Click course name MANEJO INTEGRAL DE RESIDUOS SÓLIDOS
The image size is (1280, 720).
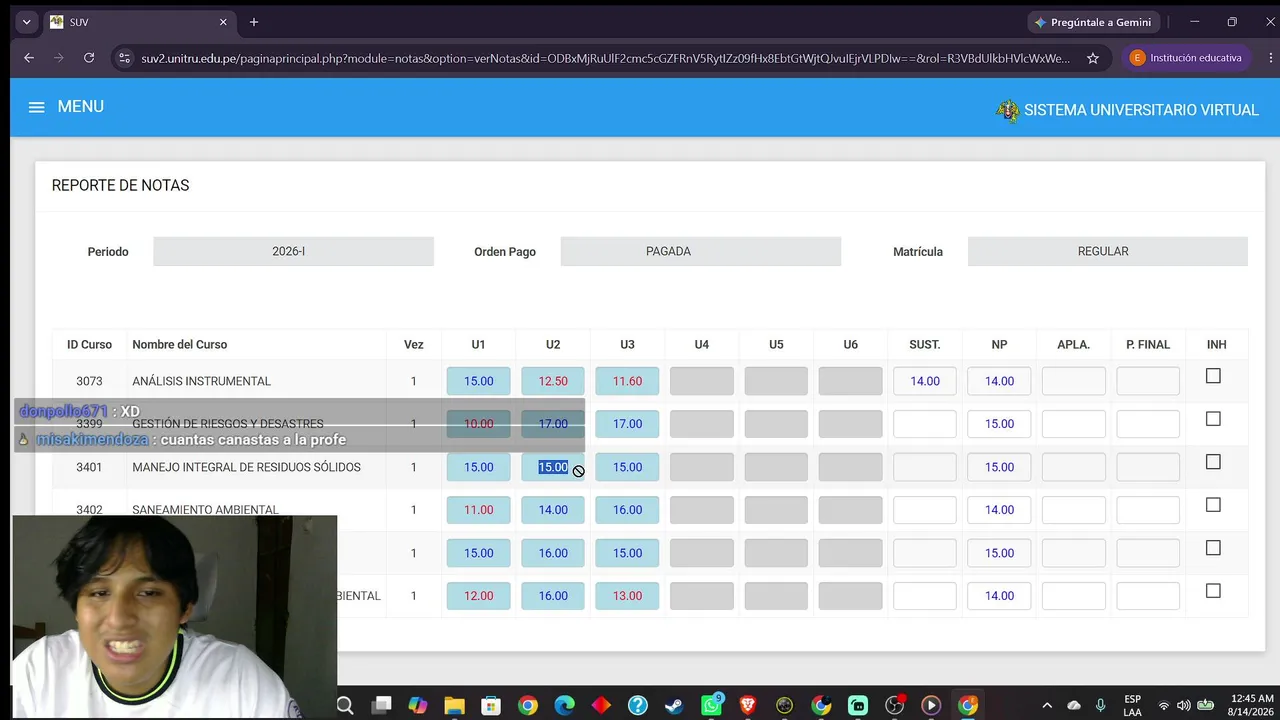coord(246,467)
